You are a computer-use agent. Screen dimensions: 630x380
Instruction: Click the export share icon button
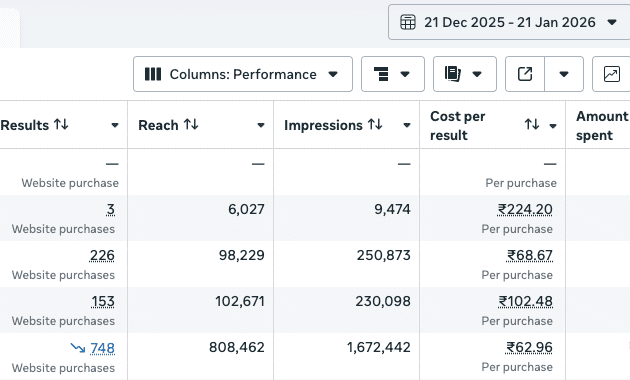[525, 74]
